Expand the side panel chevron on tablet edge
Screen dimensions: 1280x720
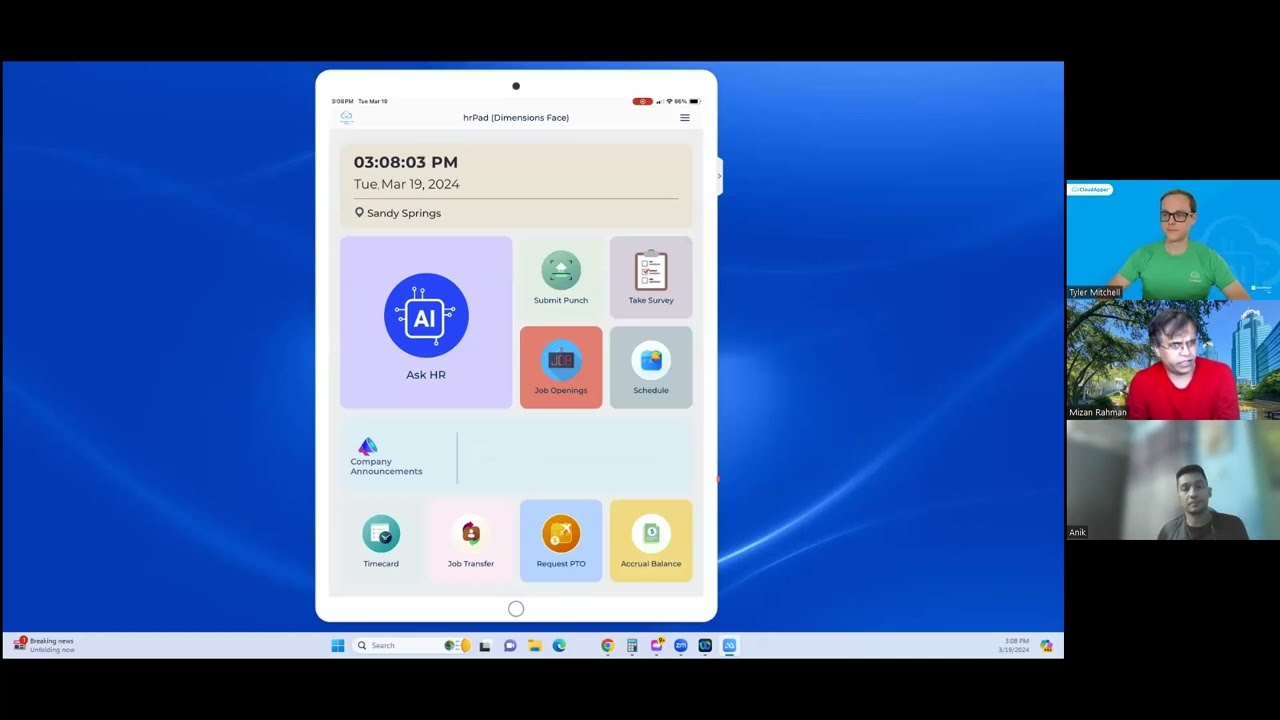(718, 176)
